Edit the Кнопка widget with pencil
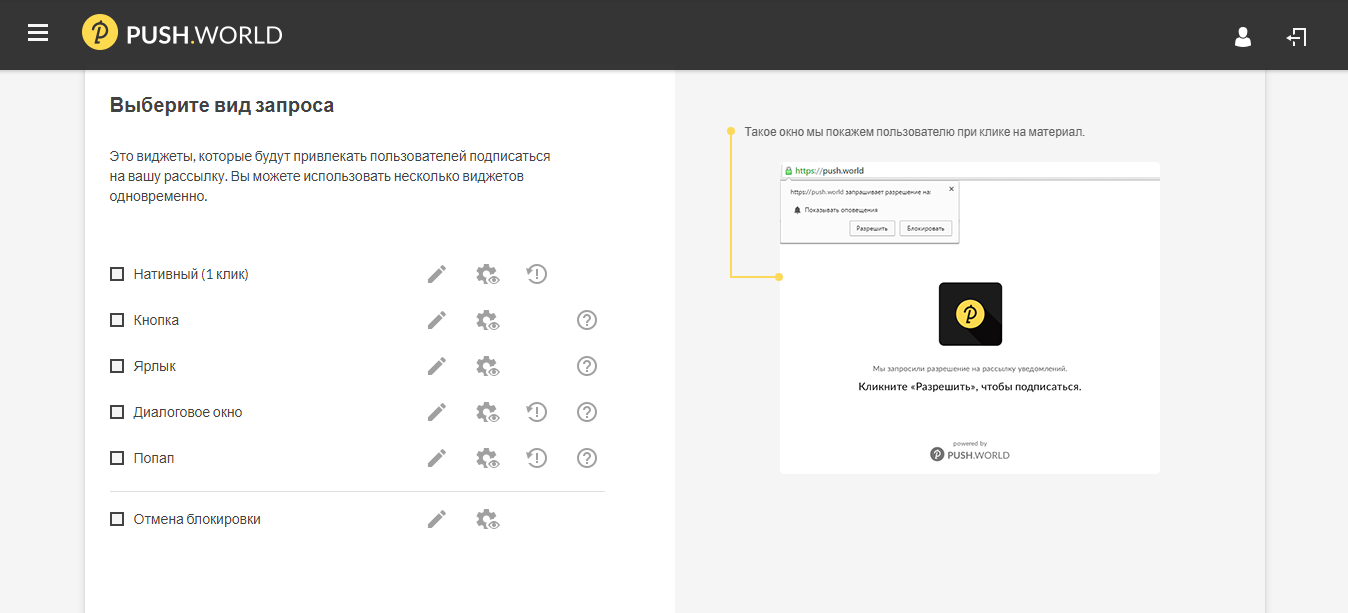 click(437, 320)
